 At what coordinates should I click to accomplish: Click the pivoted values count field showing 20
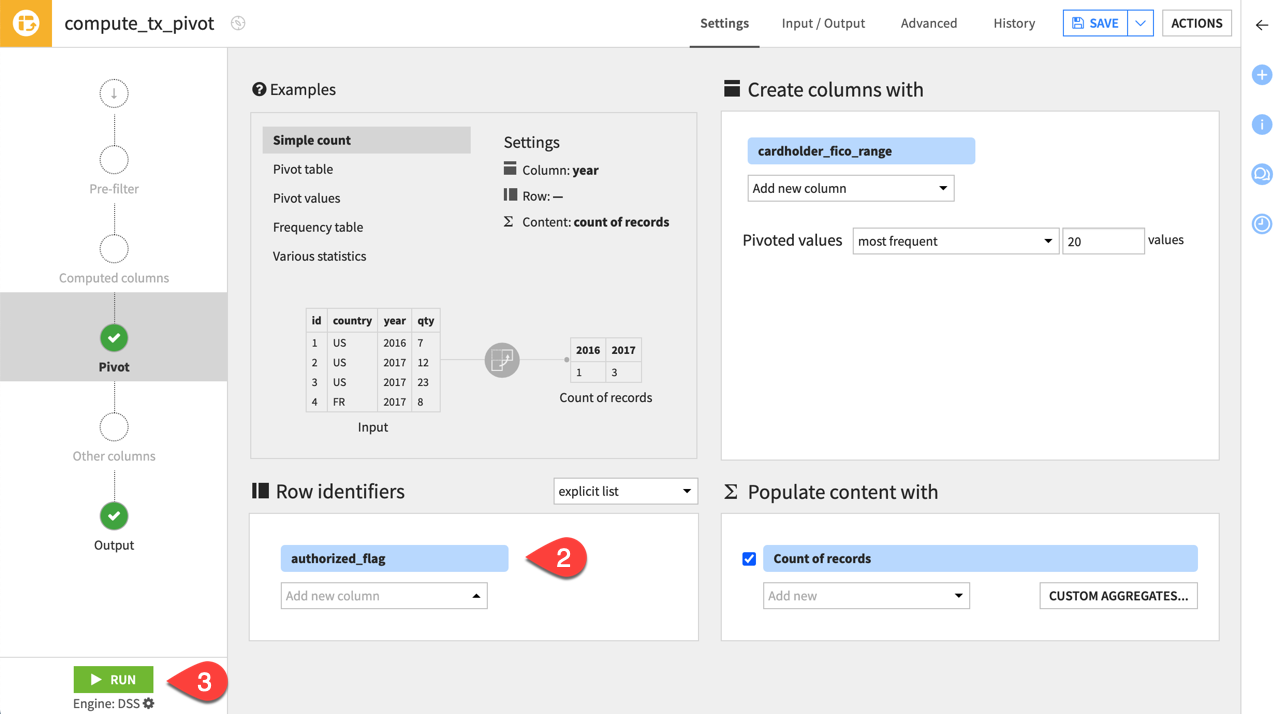pos(1103,240)
